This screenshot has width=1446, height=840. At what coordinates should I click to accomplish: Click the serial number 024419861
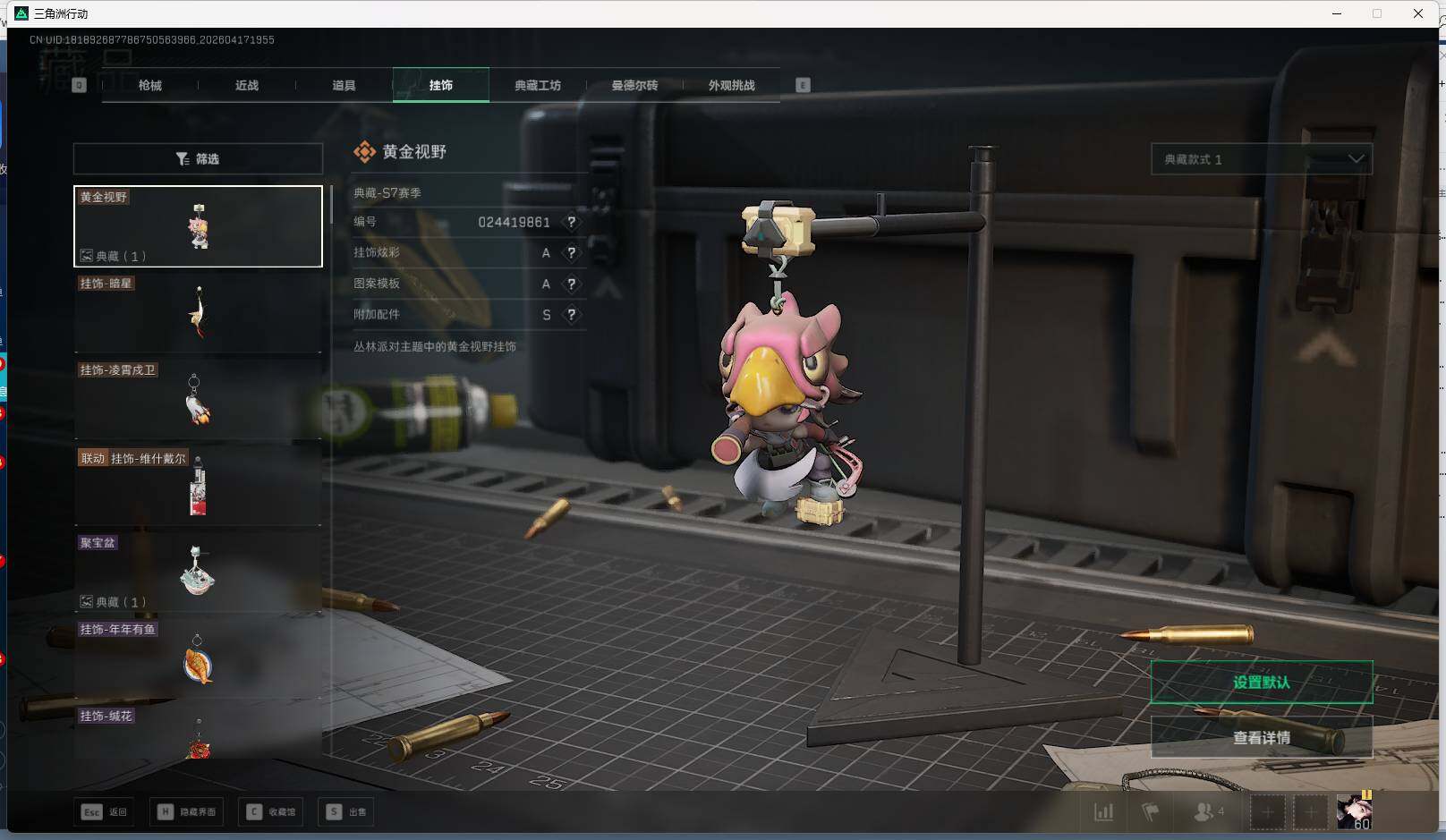[514, 222]
